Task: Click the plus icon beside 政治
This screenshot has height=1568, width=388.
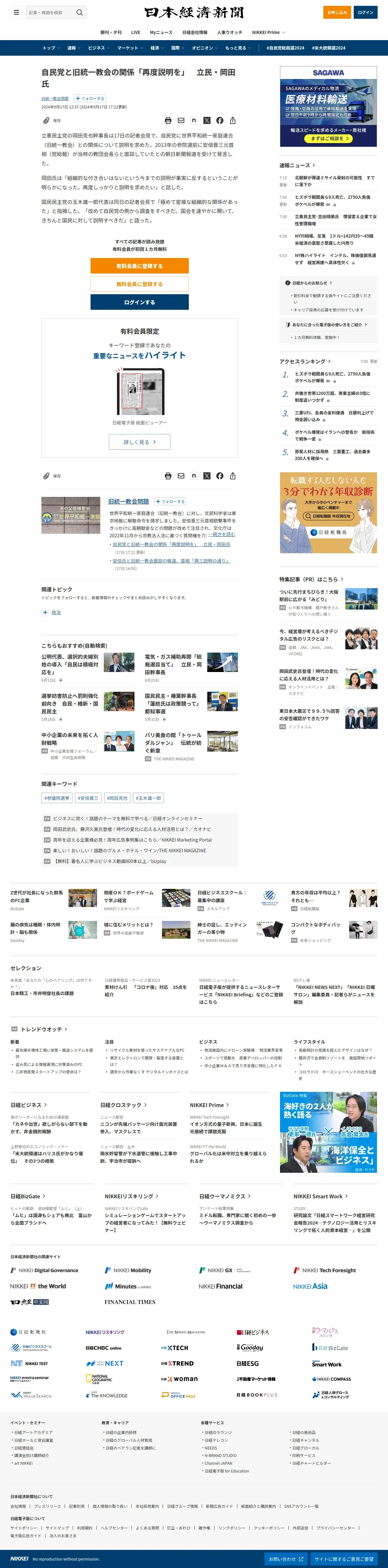Action: [45, 612]
